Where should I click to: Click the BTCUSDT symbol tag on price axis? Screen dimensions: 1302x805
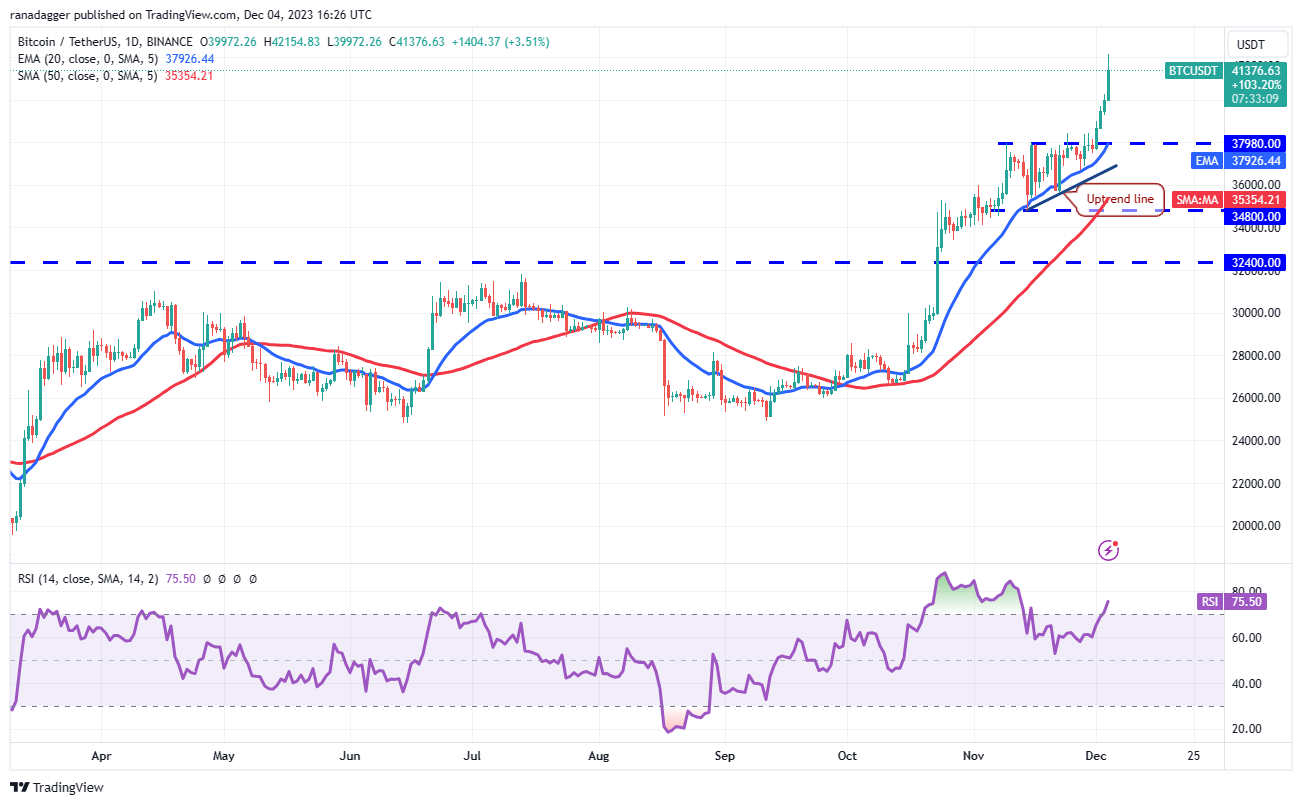(x=1192, y=71)
